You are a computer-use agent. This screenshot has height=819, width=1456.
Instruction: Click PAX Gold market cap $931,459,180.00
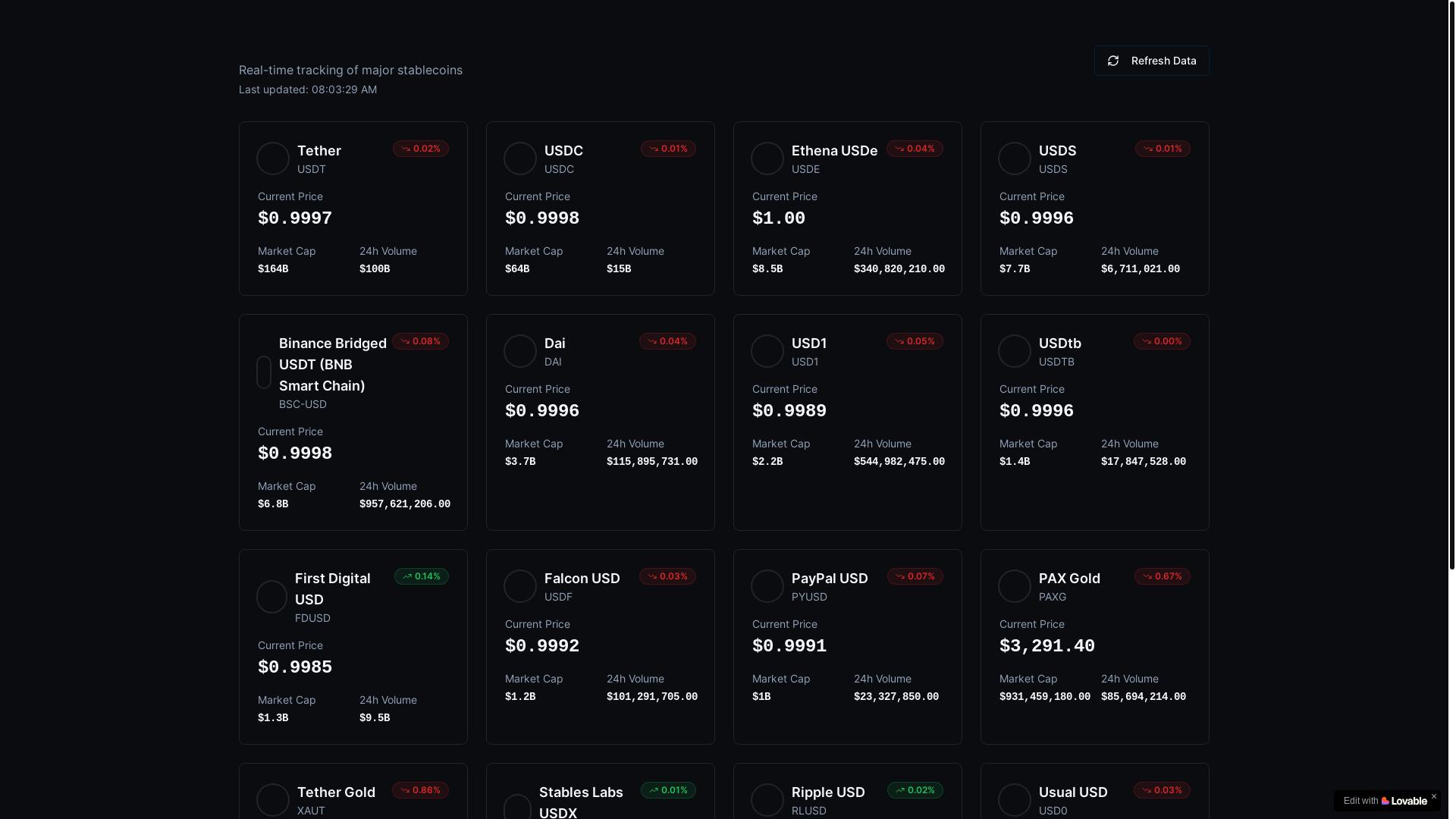click(x=1045, y=697)
